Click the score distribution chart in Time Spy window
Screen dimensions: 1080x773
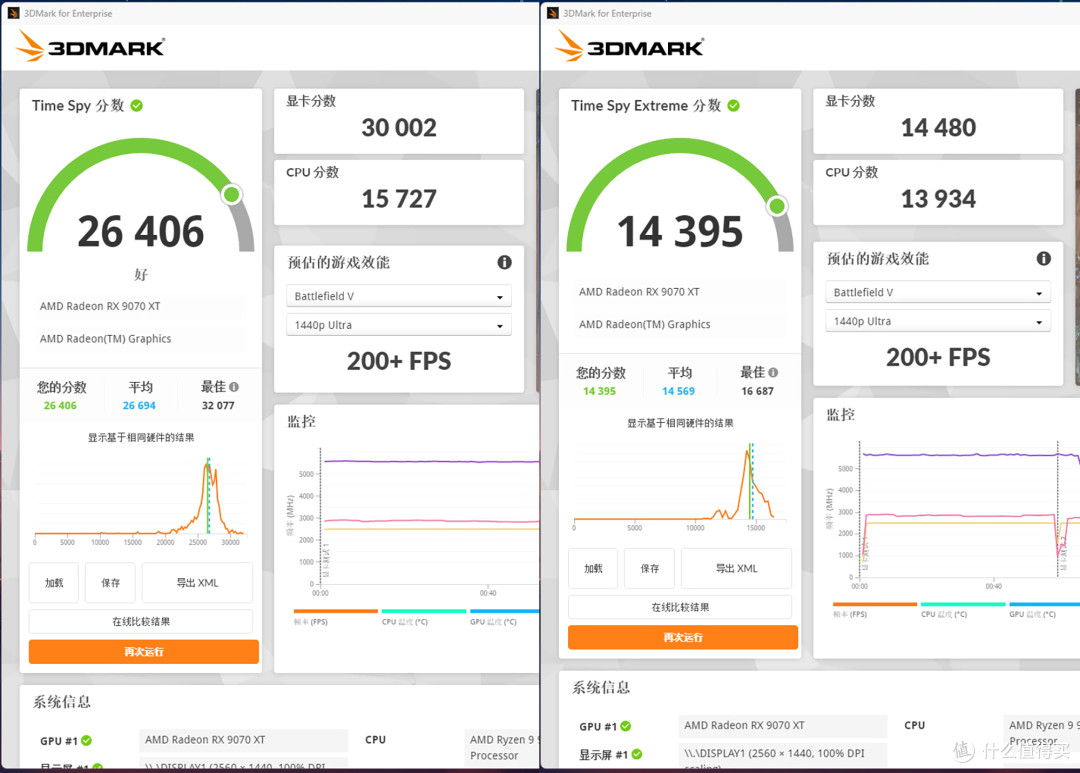141,500
